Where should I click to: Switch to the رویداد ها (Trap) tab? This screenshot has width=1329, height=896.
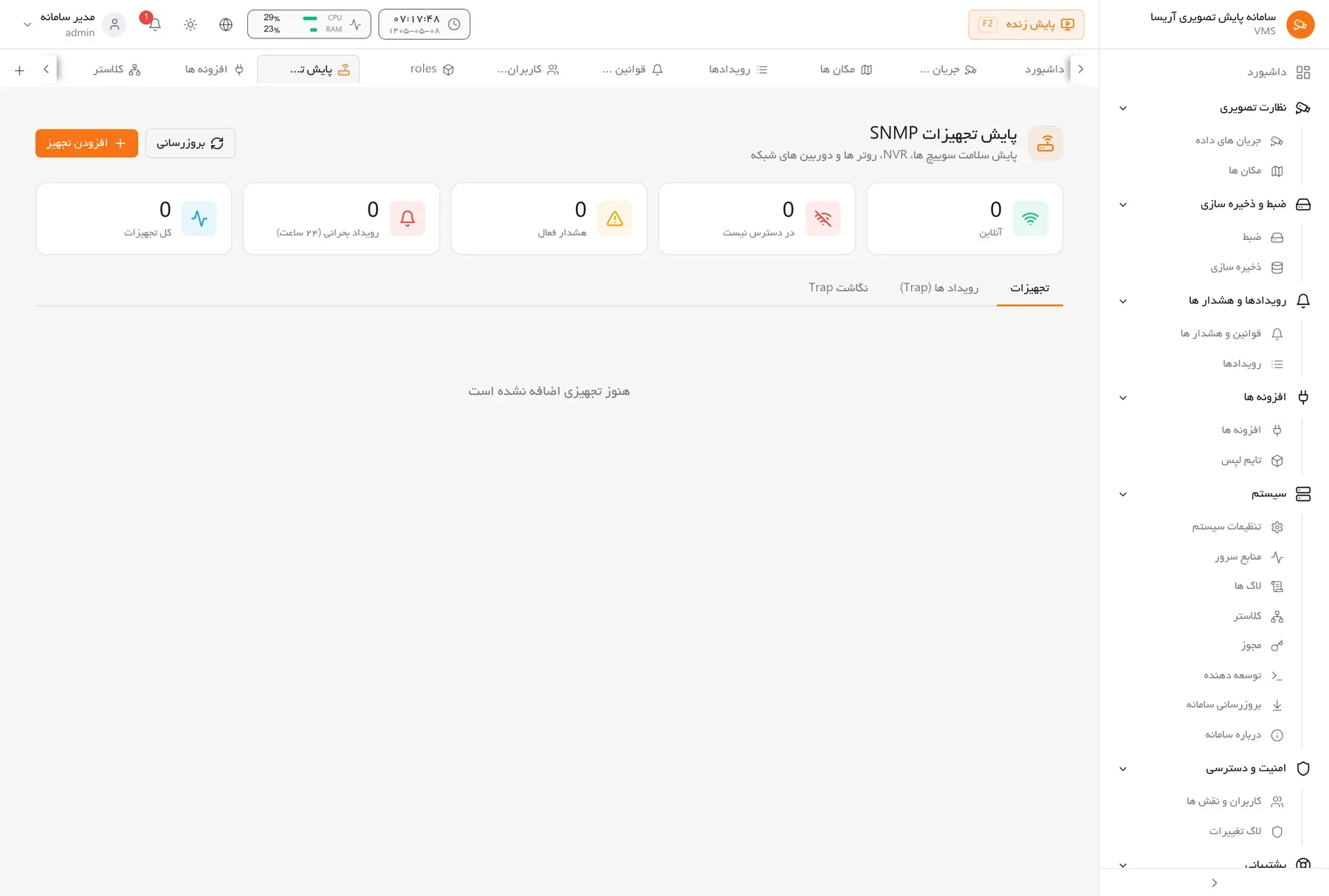(939, 288)
